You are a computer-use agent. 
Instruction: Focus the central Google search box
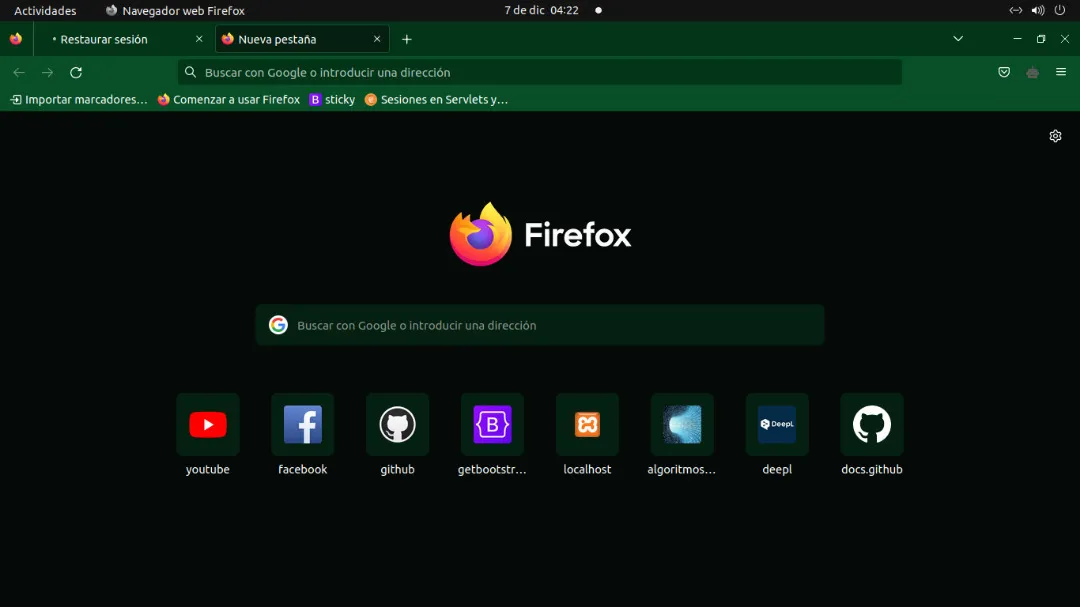[540, 325]
